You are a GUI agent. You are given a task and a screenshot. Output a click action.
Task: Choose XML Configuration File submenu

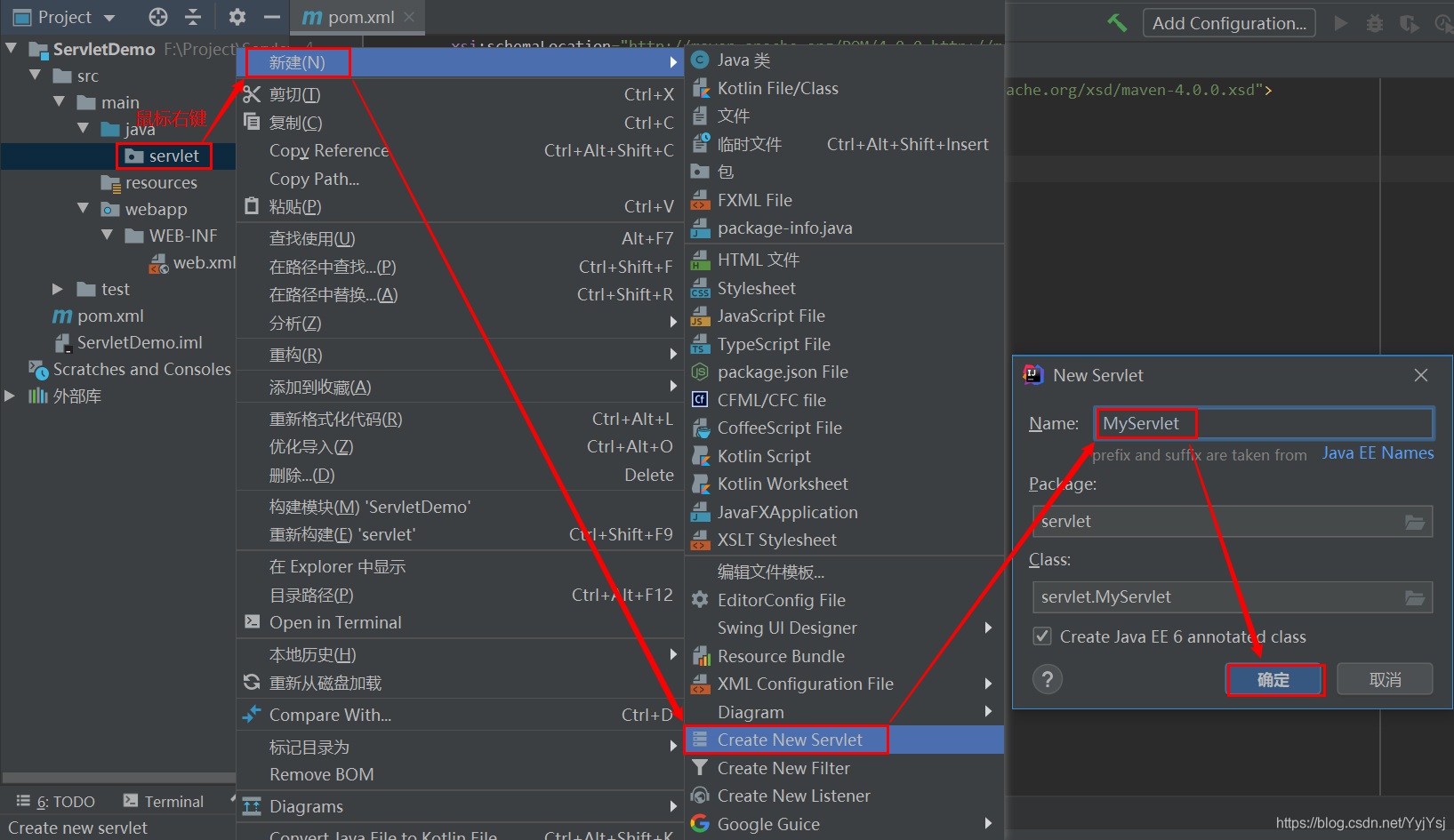[x=844, y=684]
